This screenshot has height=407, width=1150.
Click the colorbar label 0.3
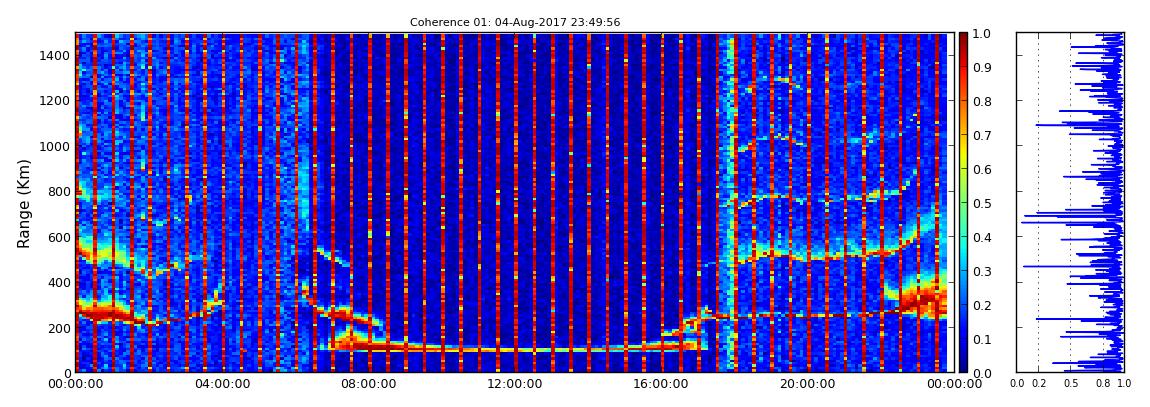981,271
